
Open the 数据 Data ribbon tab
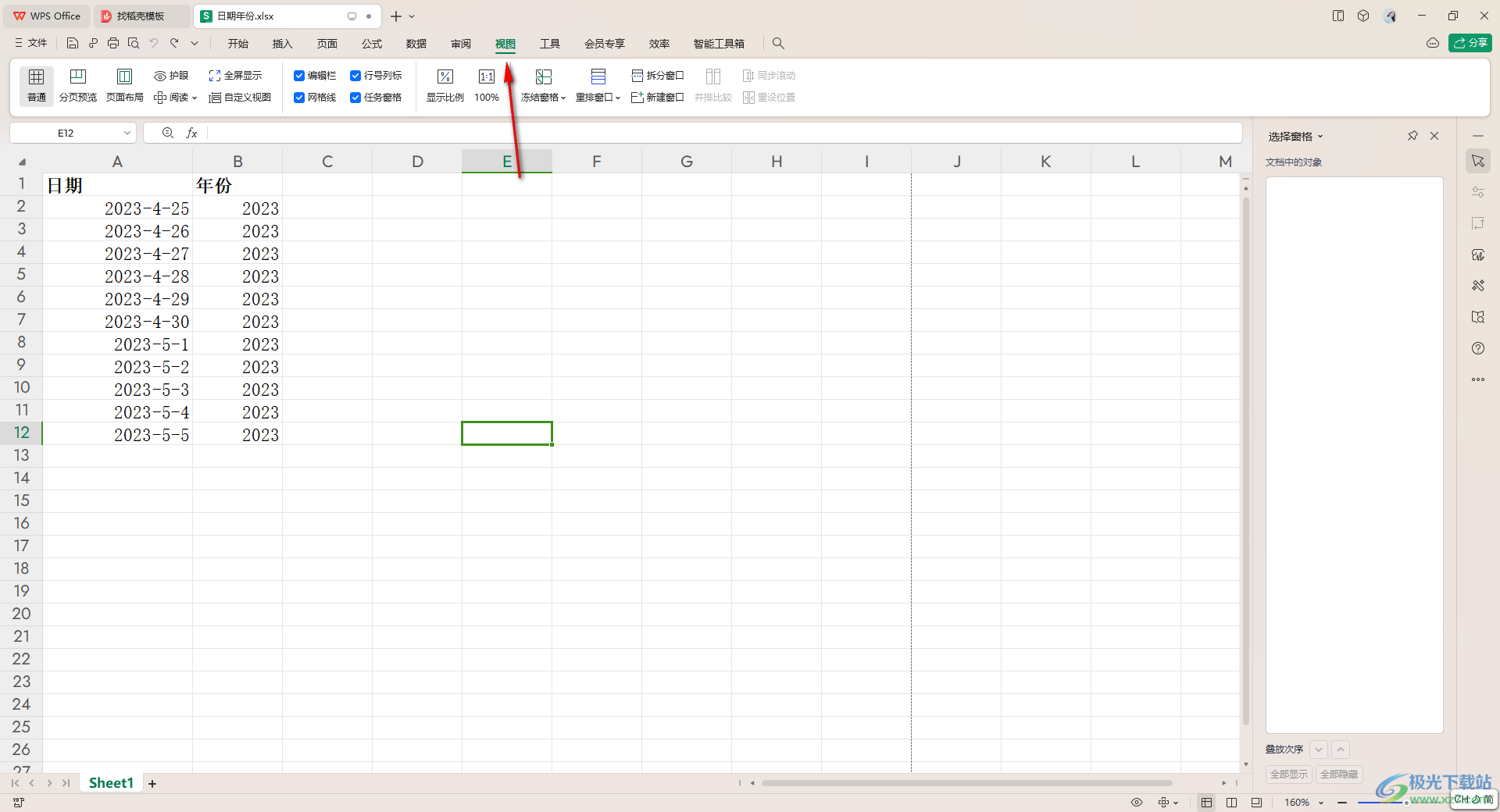[416, 44]
